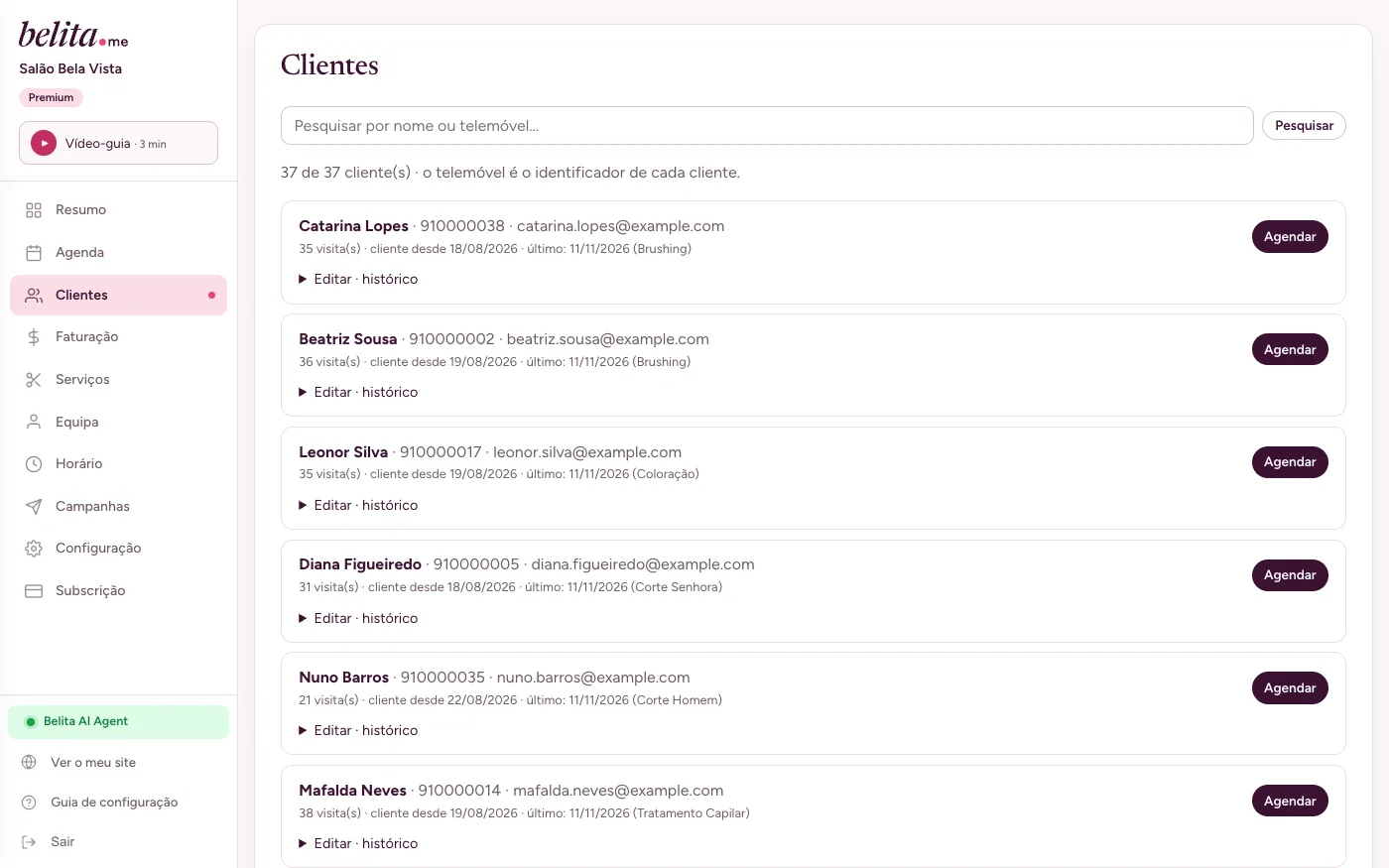
Task: Click the Pesquisar button
Action: 1304,126
